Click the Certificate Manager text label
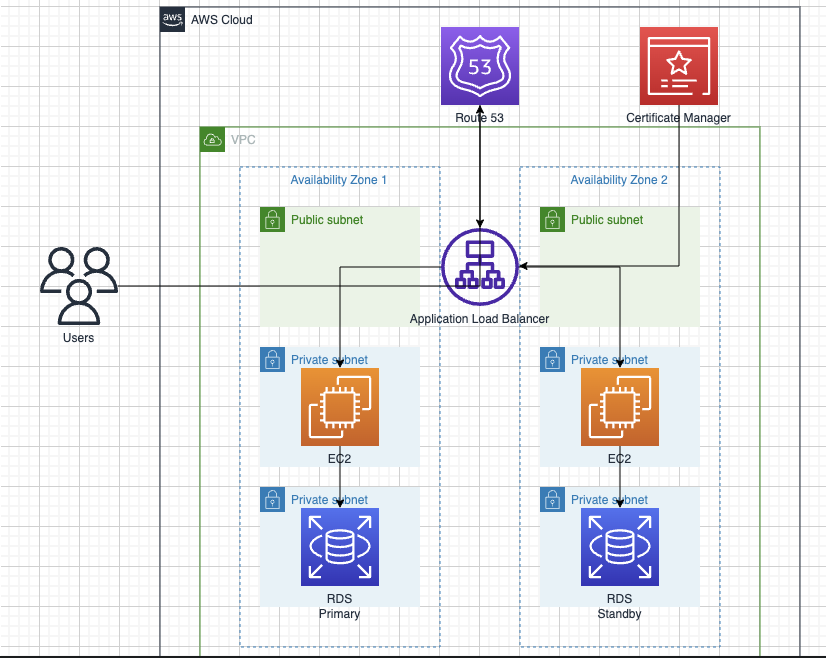826x658 pixels. [x=678, y=117]
